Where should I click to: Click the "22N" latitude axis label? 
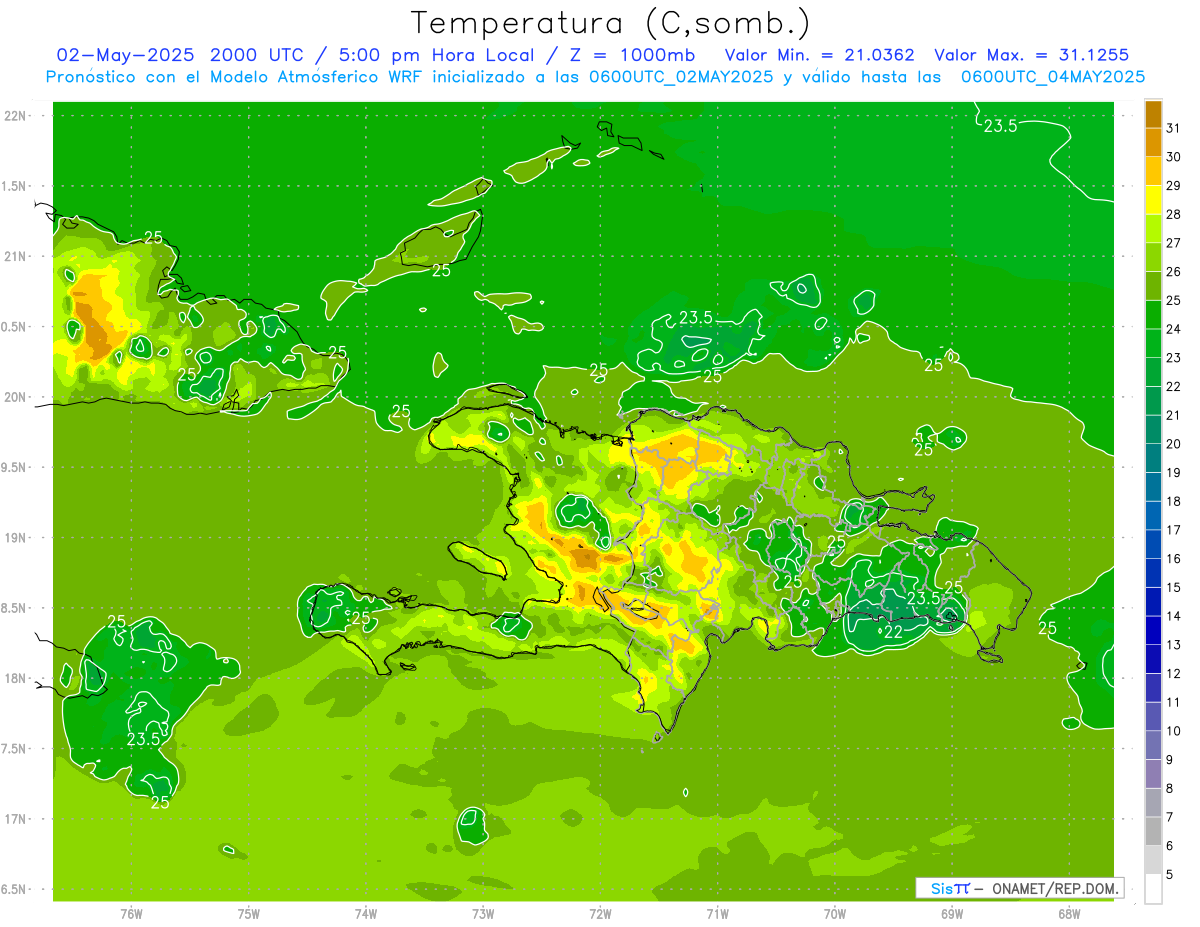point(15,116)
